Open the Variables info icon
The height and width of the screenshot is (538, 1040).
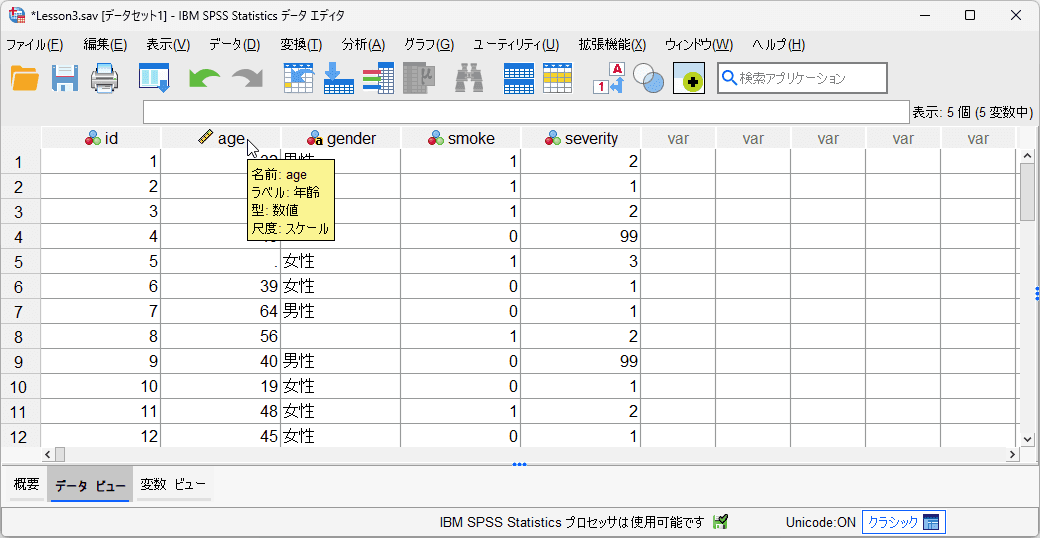pos(379,78)
